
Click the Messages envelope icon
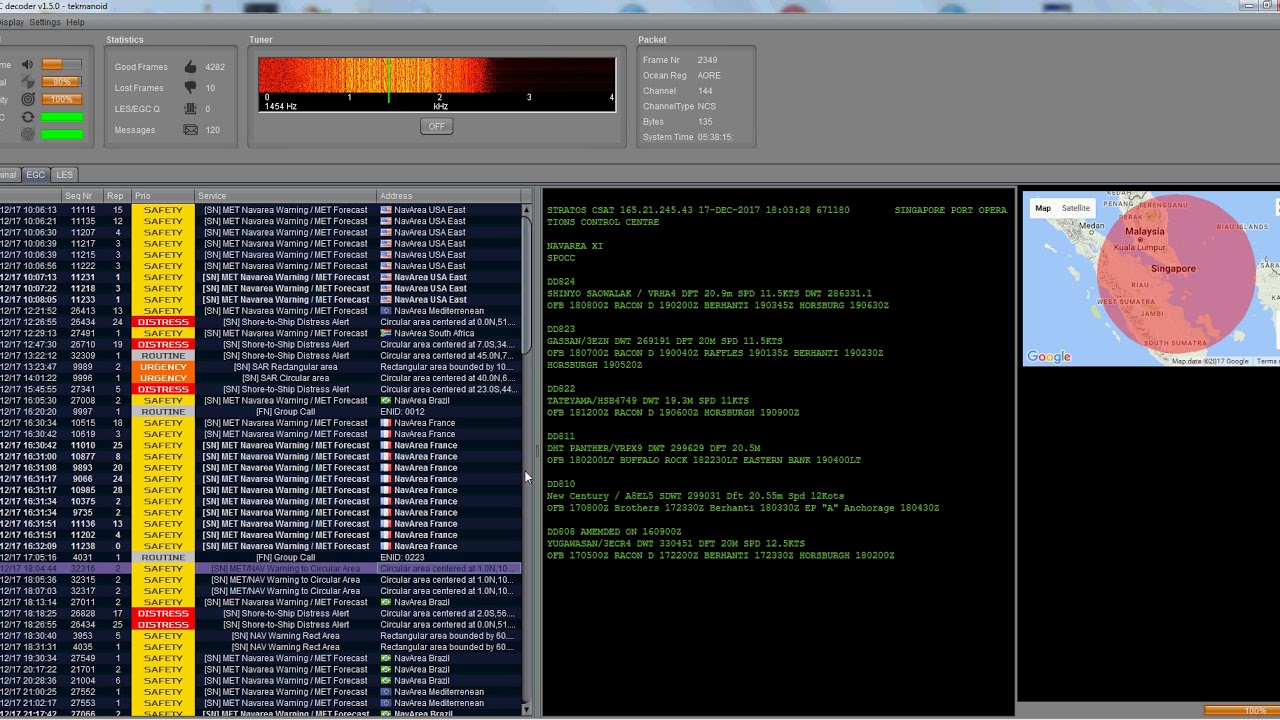(190, 130)
